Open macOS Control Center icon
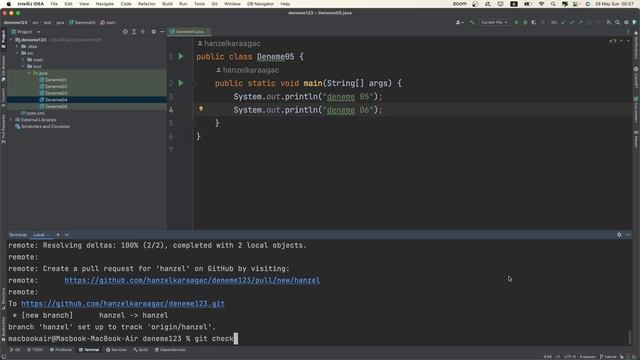The width and height of the screenshot is (640, 360). pyautogui.click(x=576, y=4)
